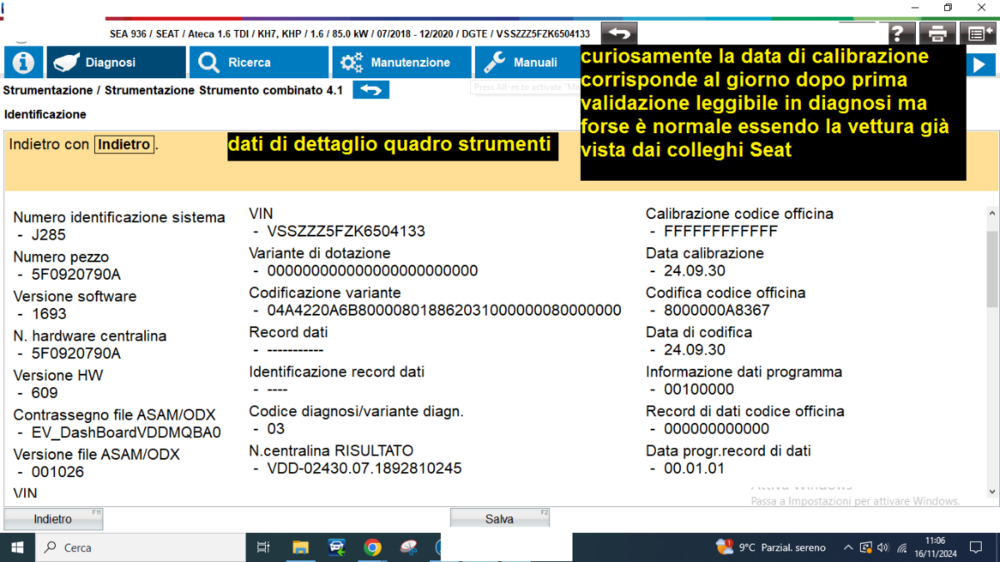Select Data calibrazione value 24.09.30
The image size is (1000, 562).
pyautogui.click(x=695, y=271)
